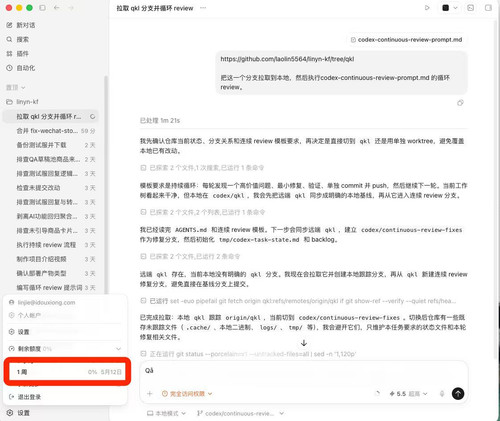Screen dimensions: 500x421
Task: Open the '编写循环 review 提示词' thread
Action: pyautogui.click(x=50, y=288)
